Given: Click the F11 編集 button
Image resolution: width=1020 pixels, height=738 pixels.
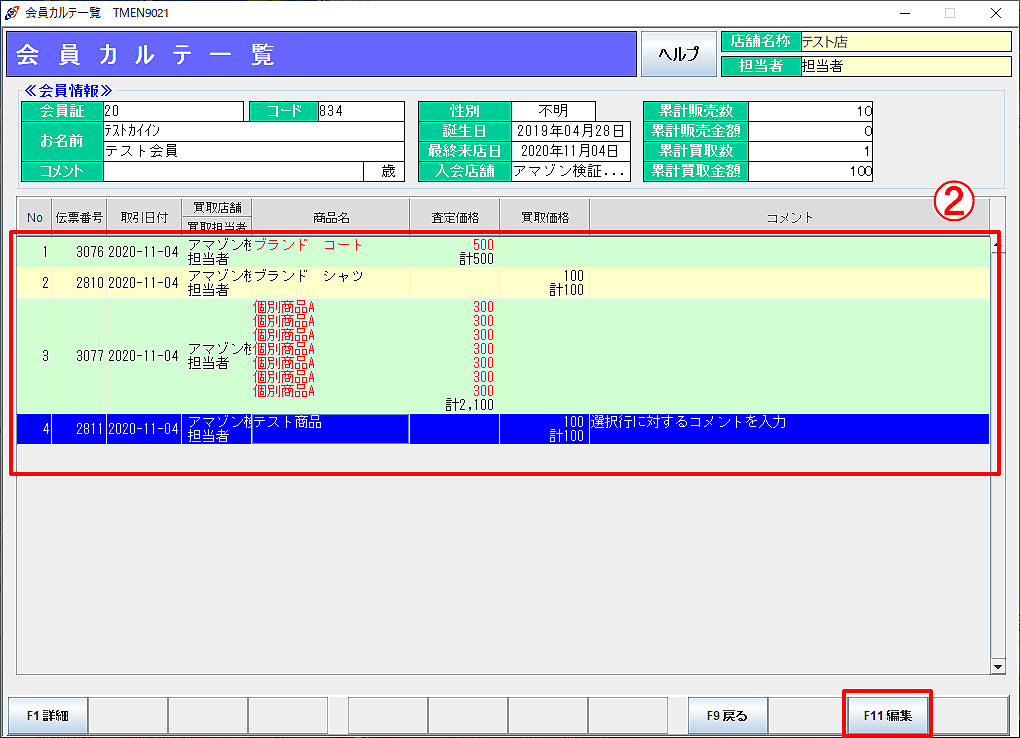Looking at the screenshot, I should (887, 715).
